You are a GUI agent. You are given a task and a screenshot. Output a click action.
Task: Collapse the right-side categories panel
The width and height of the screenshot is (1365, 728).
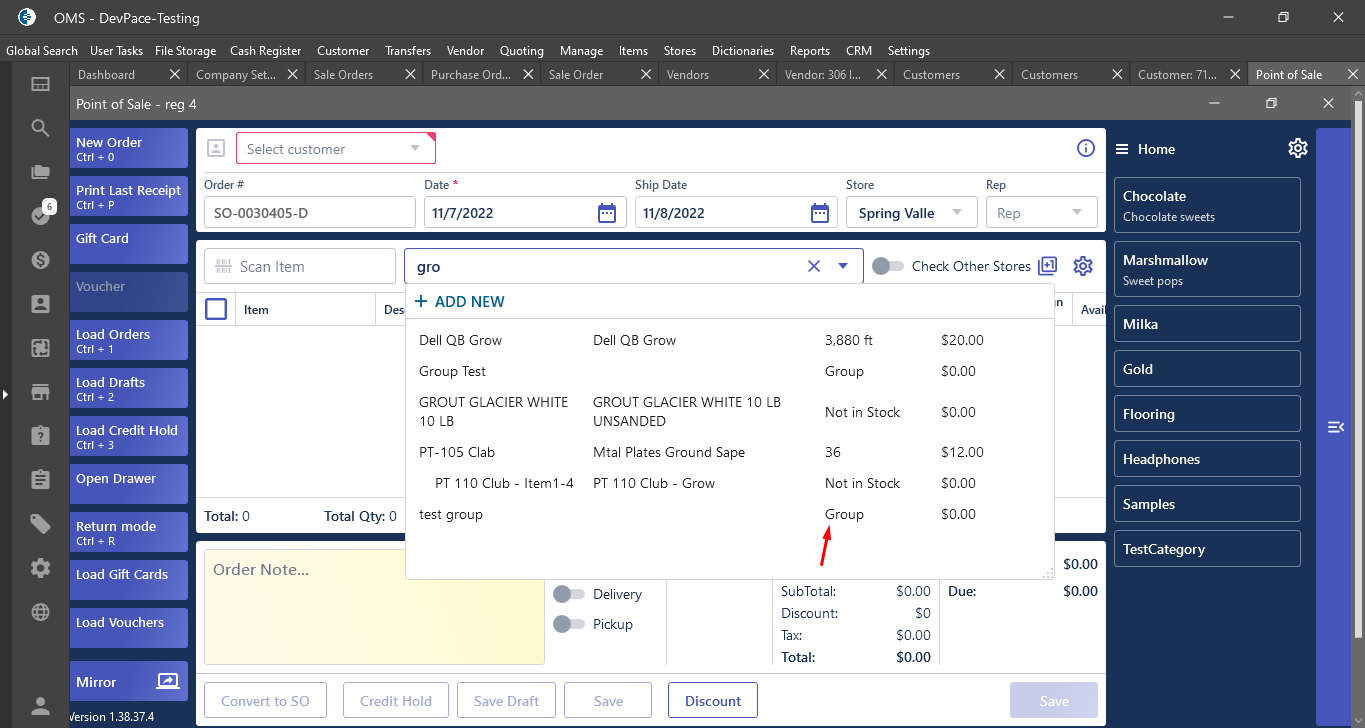1335,427
